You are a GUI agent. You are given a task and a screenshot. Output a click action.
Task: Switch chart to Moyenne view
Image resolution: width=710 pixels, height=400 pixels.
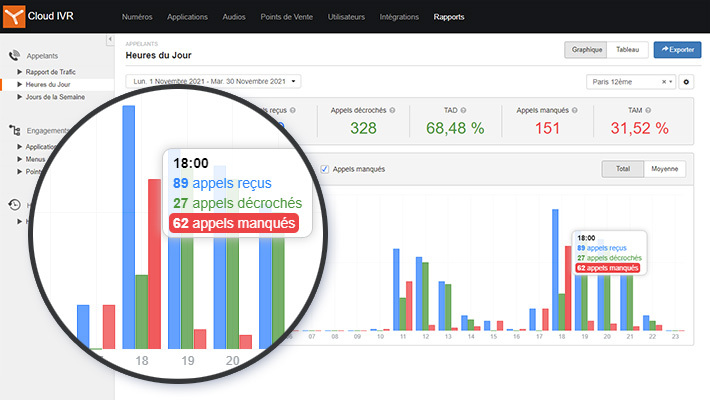665,169
